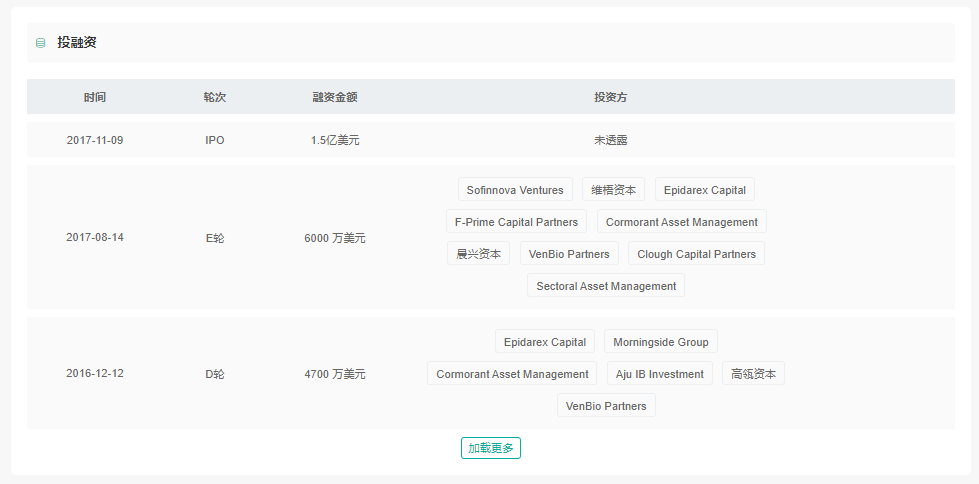Click the 时间 column header
The height and width of the screenshot is (484, 979).
(x=95, y=97)
